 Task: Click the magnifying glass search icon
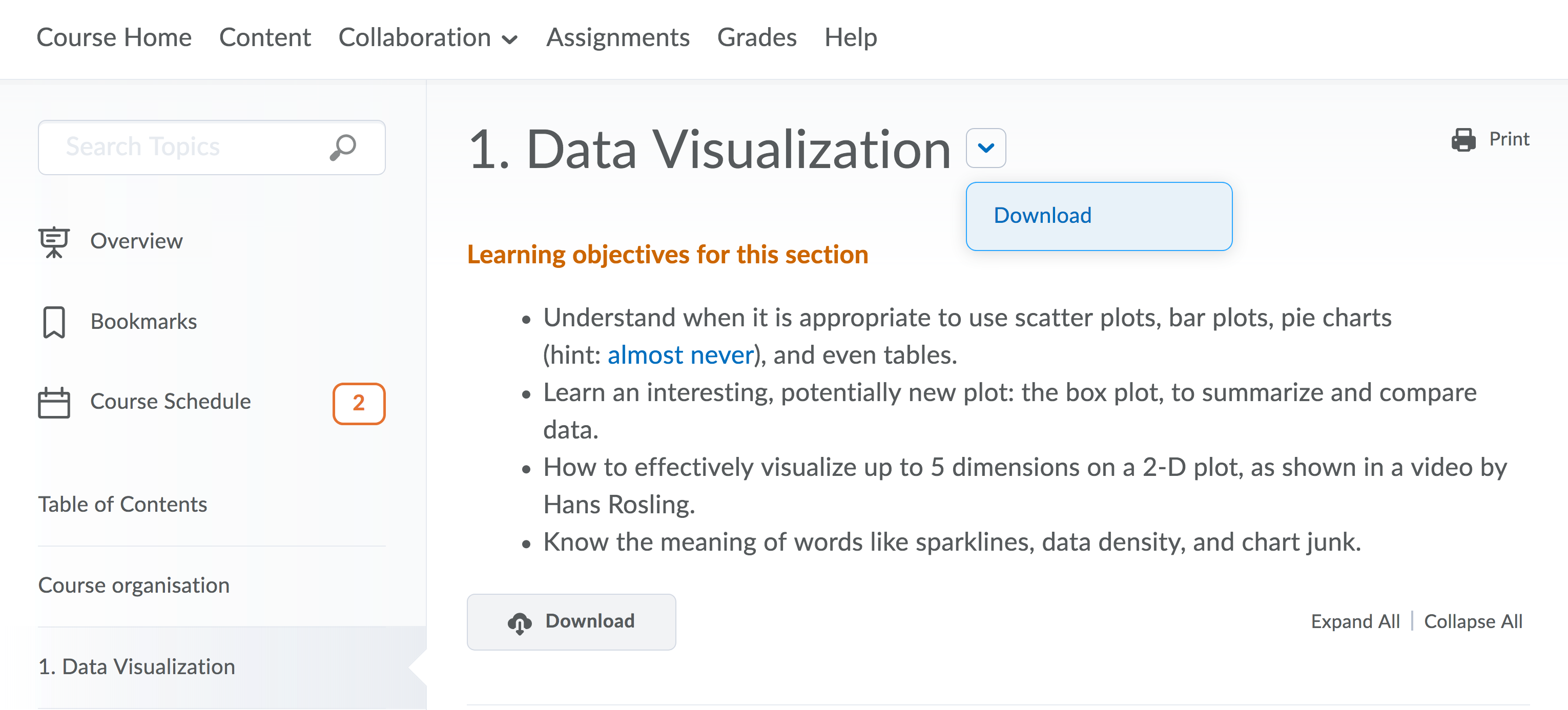pos(343,147)
